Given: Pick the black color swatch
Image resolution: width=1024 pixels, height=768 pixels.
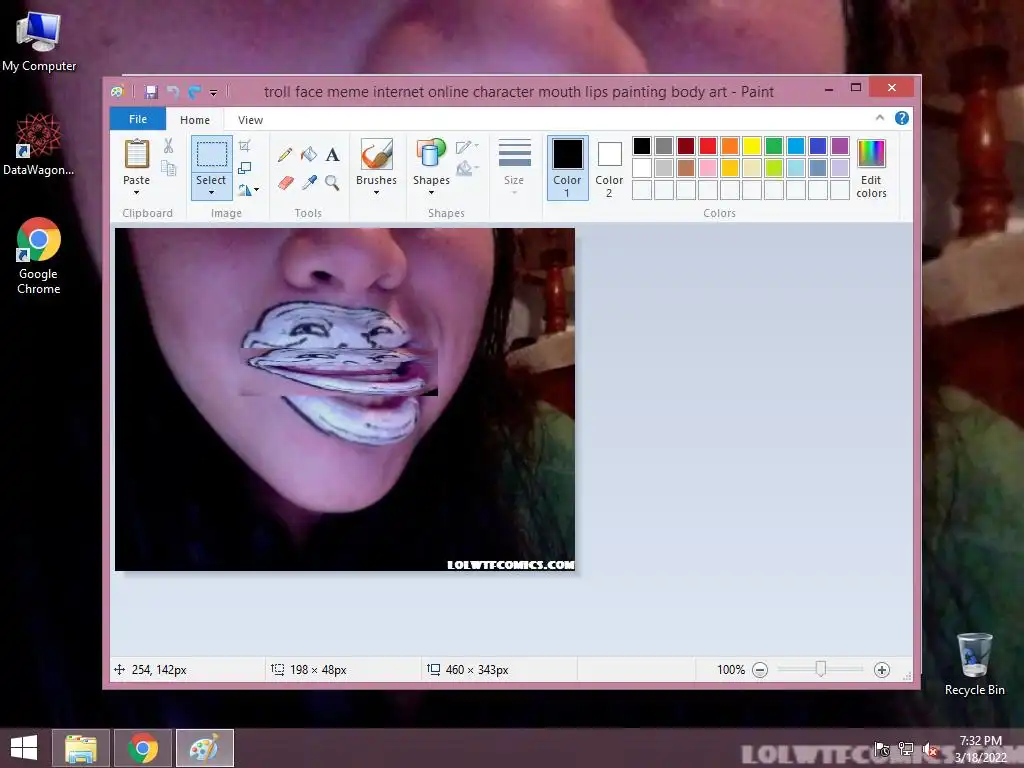Looking at the screenshot, I should (x=642, y=146).
